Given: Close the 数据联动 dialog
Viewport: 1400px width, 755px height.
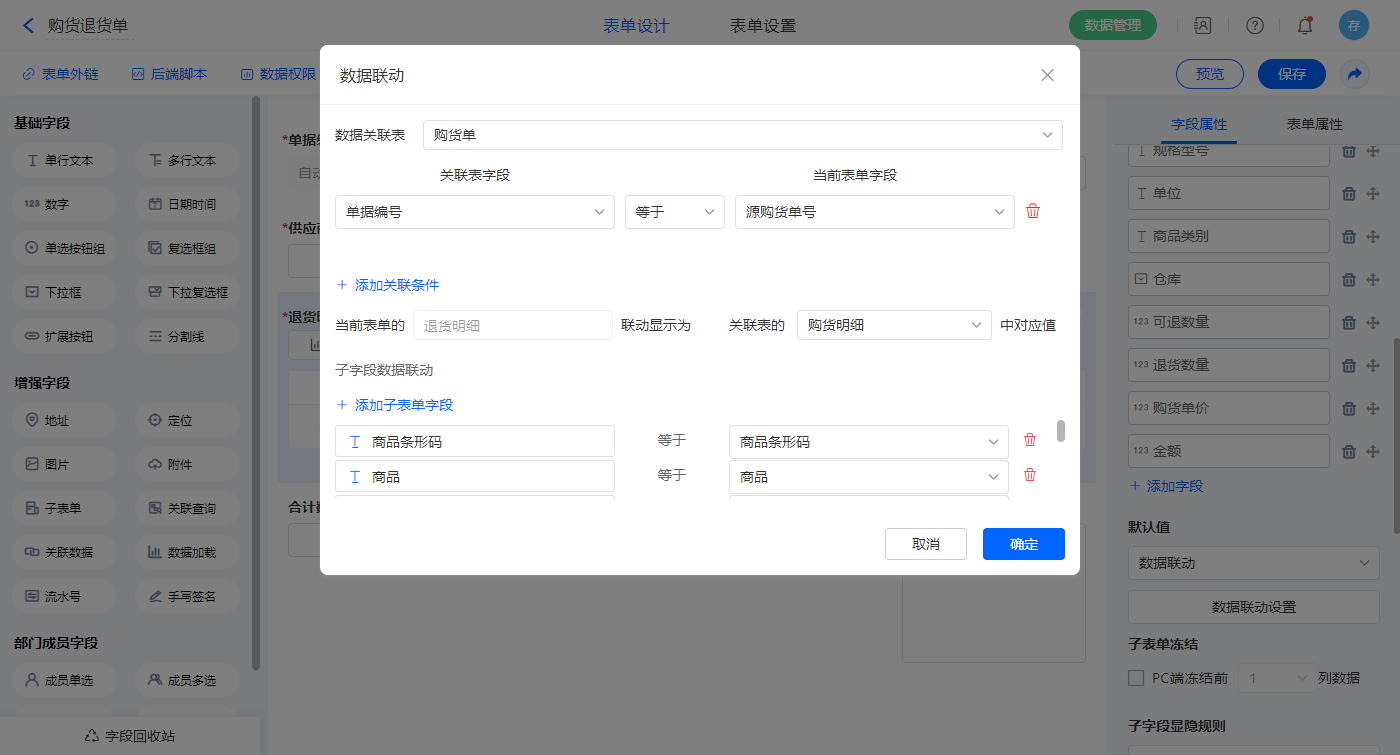Looking at the screenshot, I should (1047, 75).
